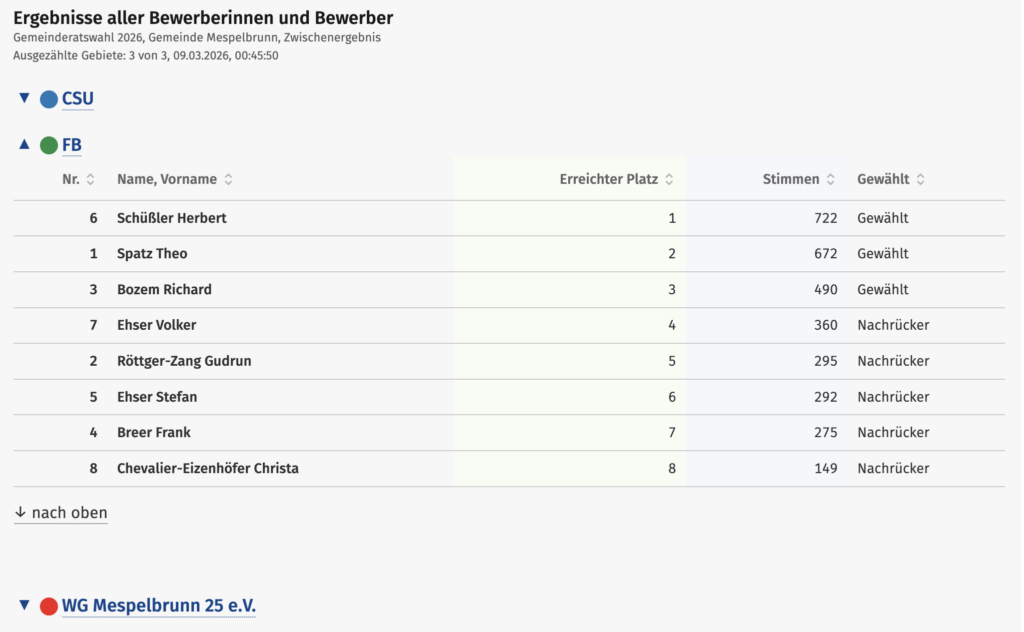Select the Chevalier-Eizenhöfer Christa row
The image size is (1024, 632).
pos(208,468)
